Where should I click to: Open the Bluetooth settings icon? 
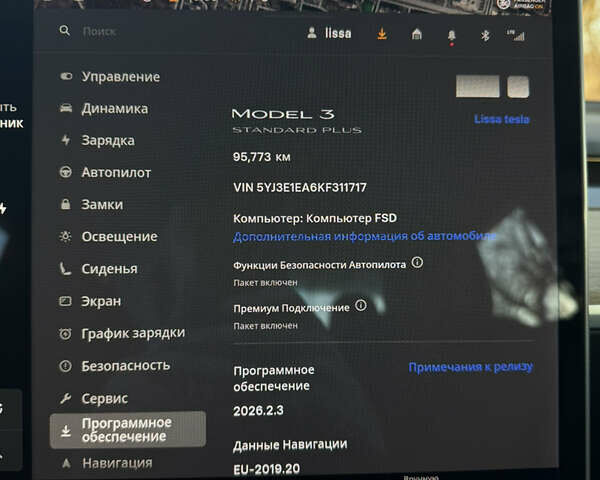tap(485, 36)
